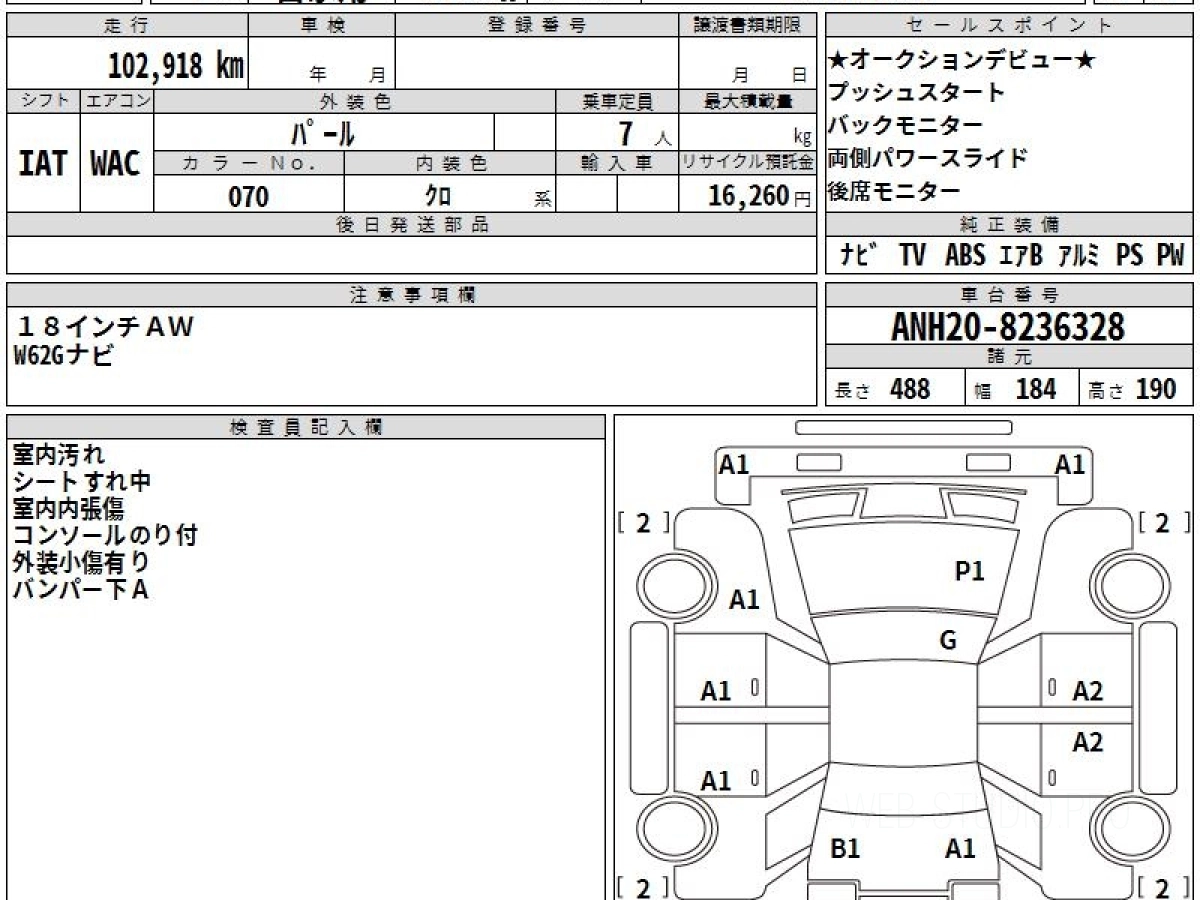1200x900 pixels.
Task: Click the エアB equipment code
Action: pyautogui.click(x=1020, y=256)
